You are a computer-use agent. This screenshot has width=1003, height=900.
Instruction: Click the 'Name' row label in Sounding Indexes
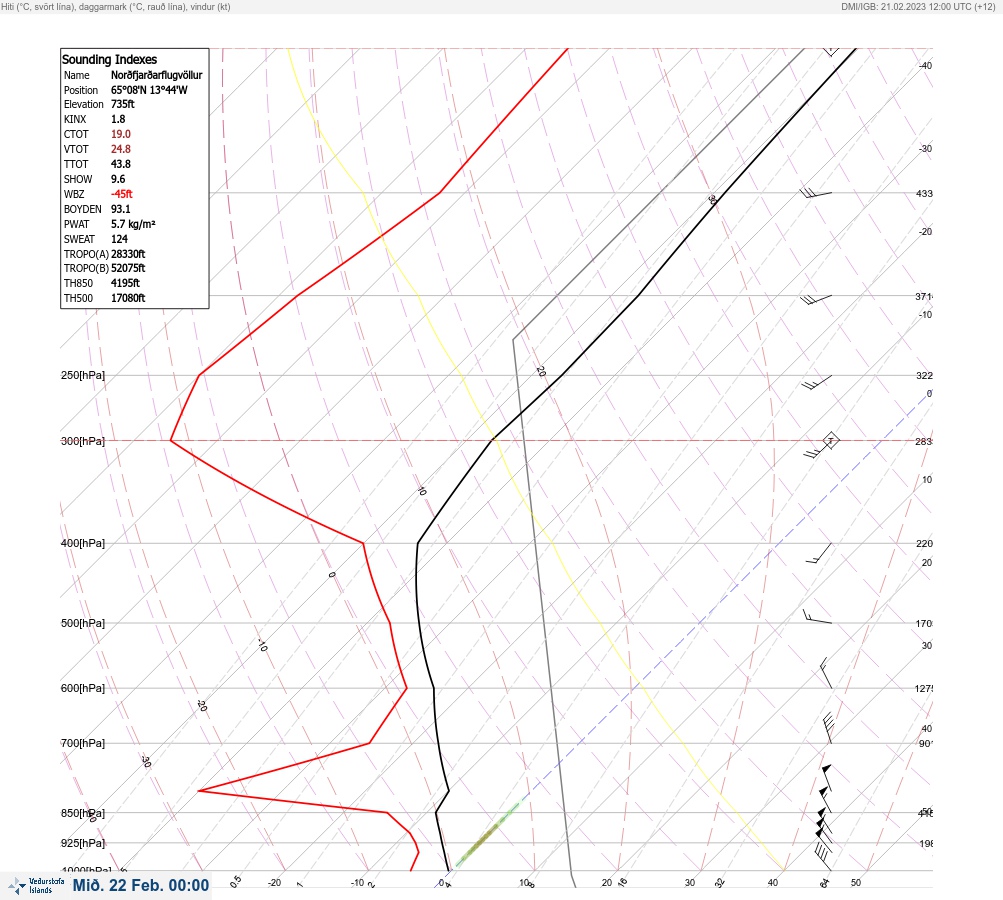[x=77, y=75]
